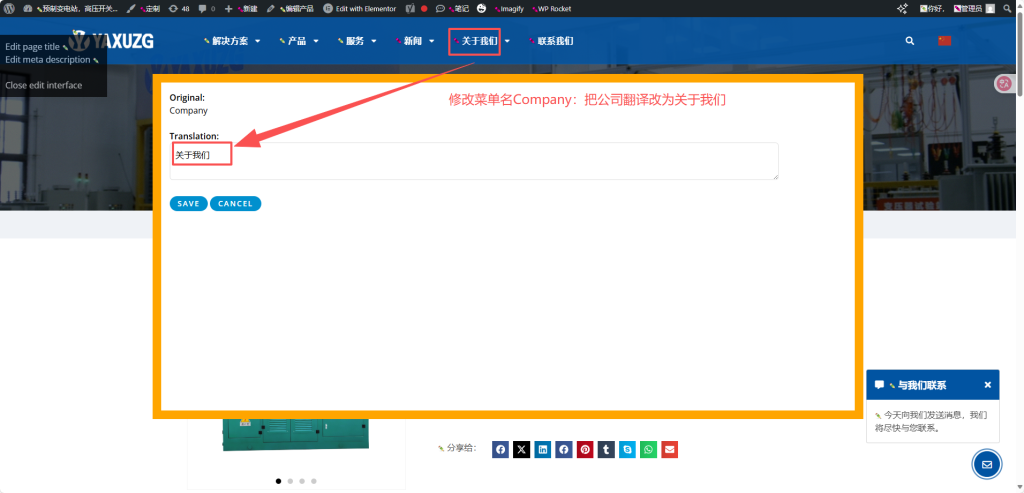1024x493 pixels.
Task: Share via the red email icon
Action: tap(670, 450)
